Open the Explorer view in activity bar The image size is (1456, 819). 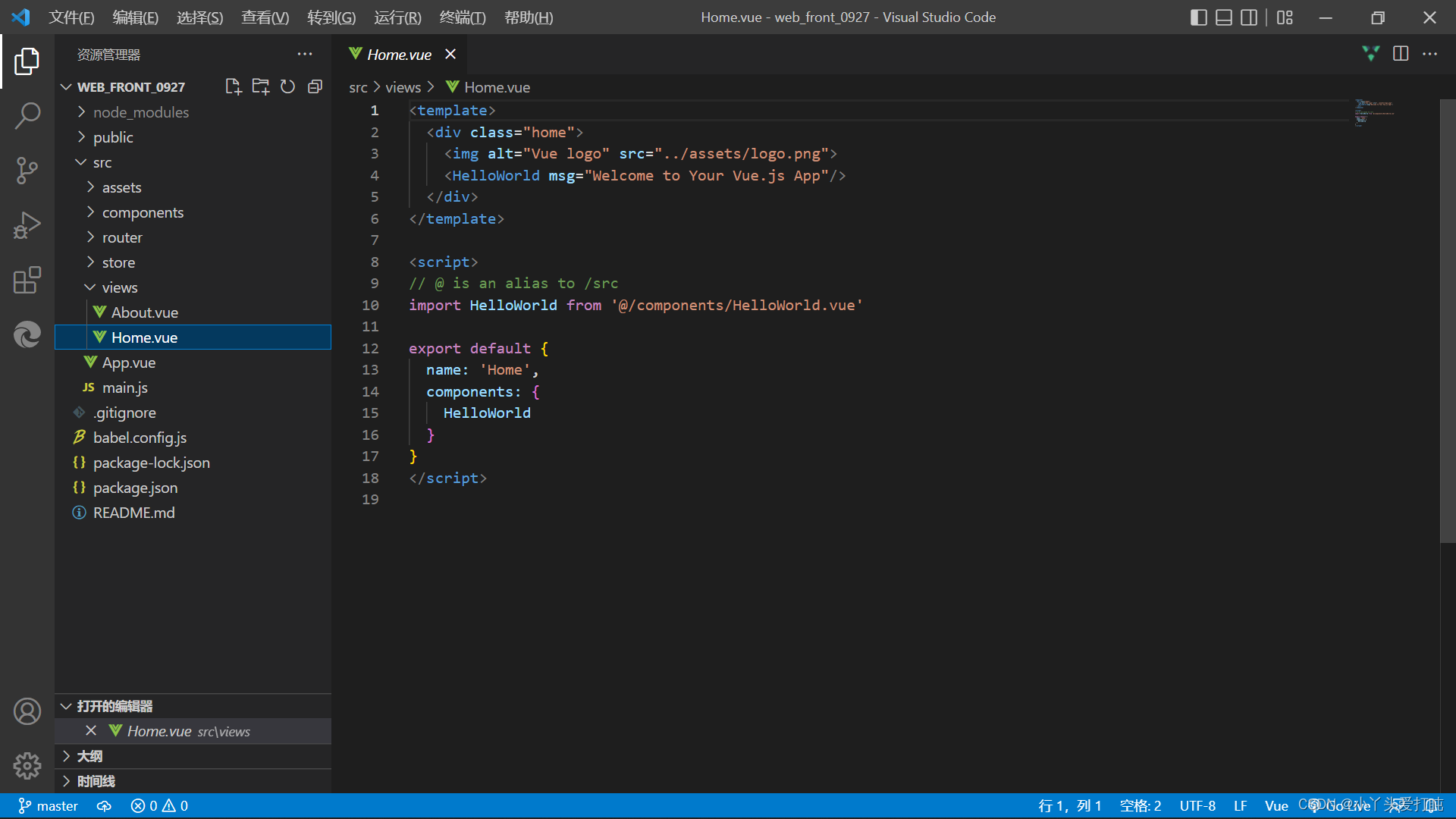point(27,61)
